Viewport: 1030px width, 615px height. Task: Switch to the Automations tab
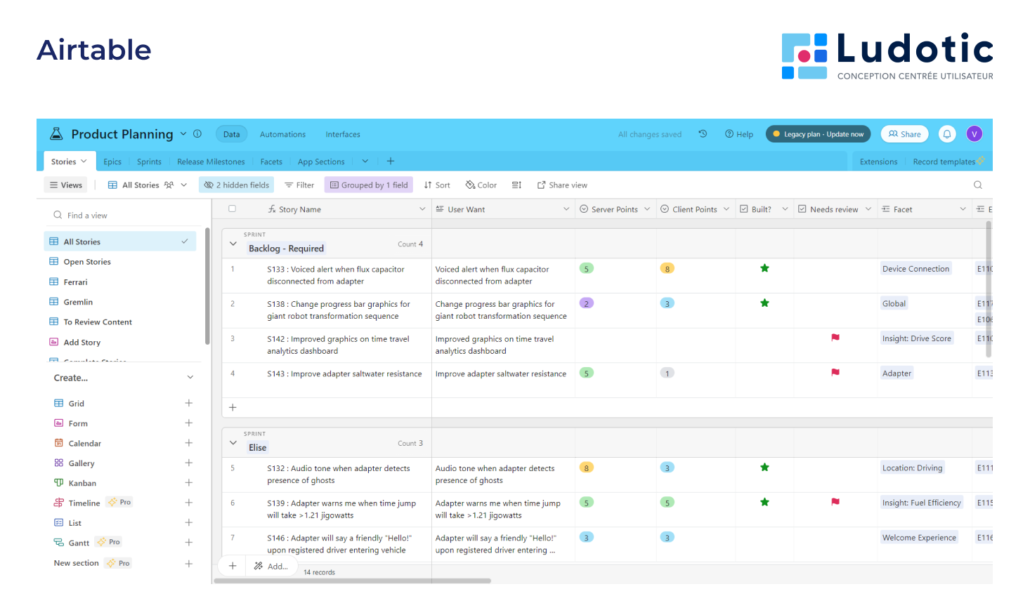point(283,133)
